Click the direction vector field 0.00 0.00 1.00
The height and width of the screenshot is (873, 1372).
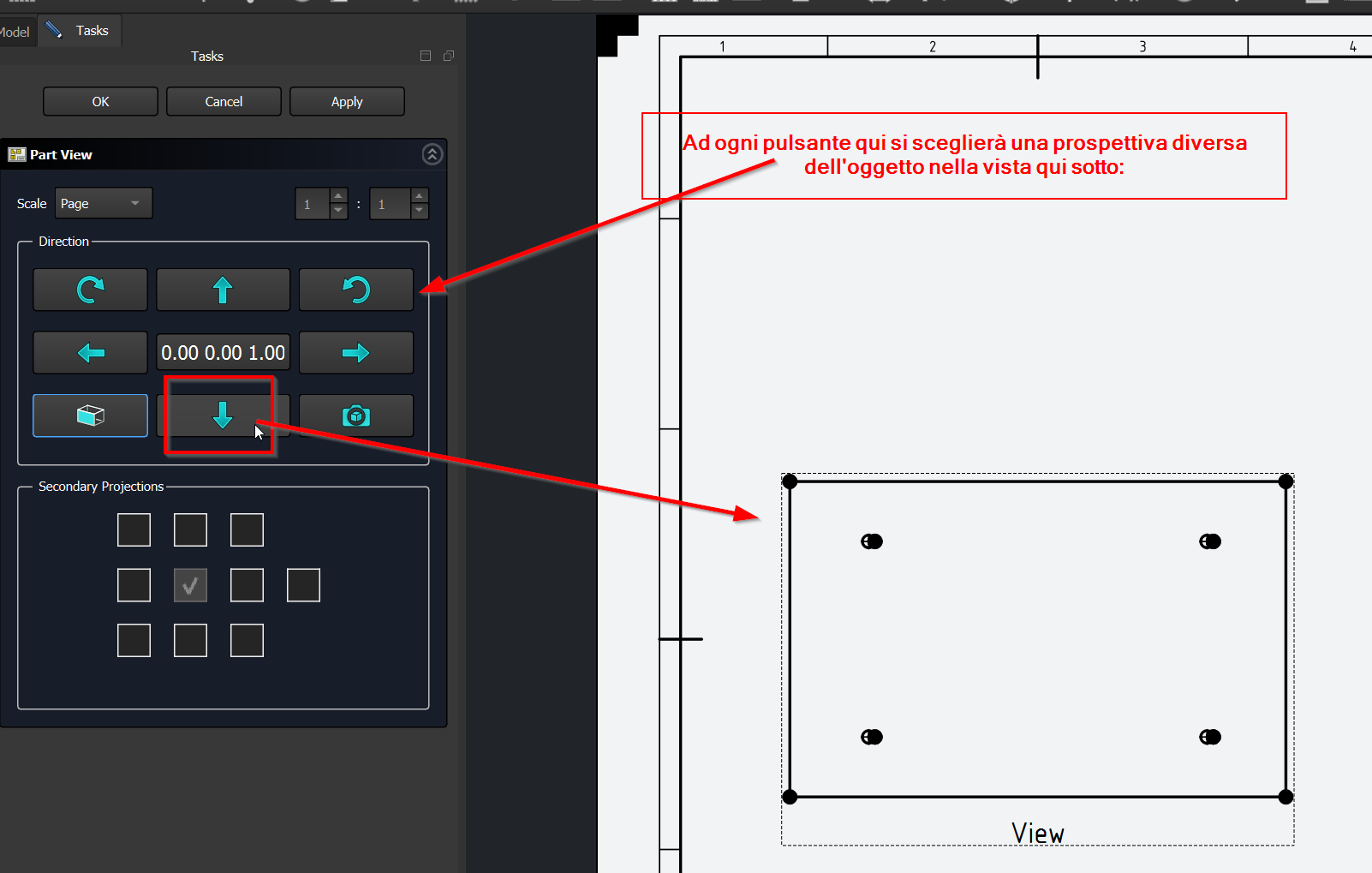click(x=223, y=353)
